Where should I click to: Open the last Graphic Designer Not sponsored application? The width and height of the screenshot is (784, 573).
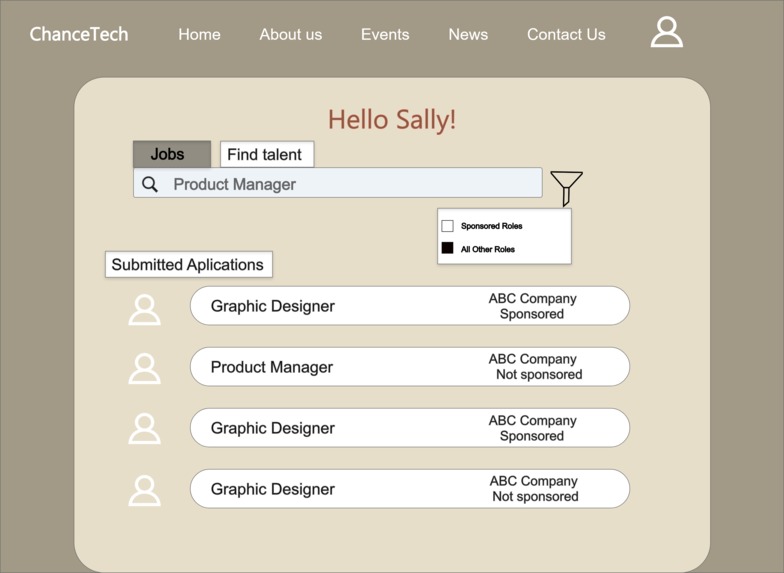410,488
